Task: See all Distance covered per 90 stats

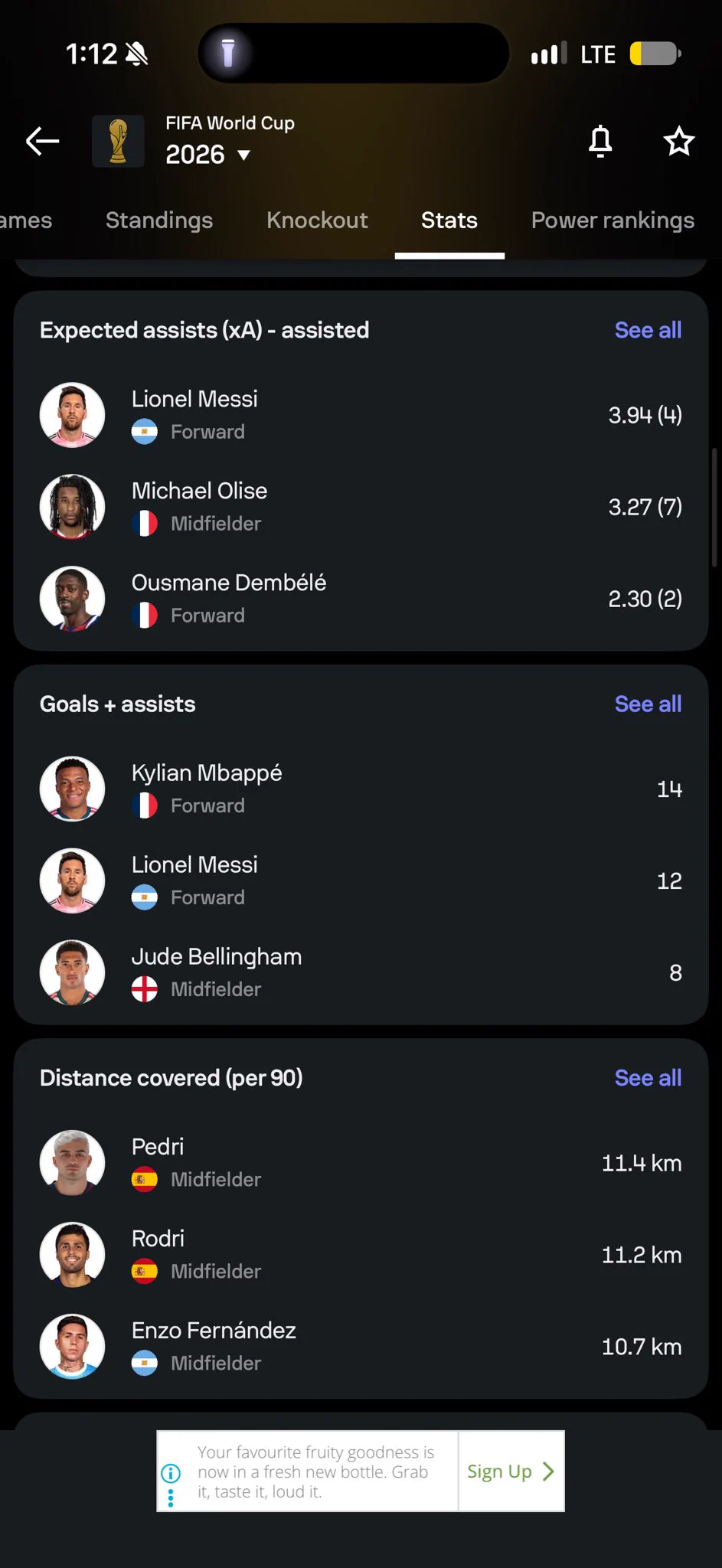Action: pyautogui.click(x=648, y=1077)
